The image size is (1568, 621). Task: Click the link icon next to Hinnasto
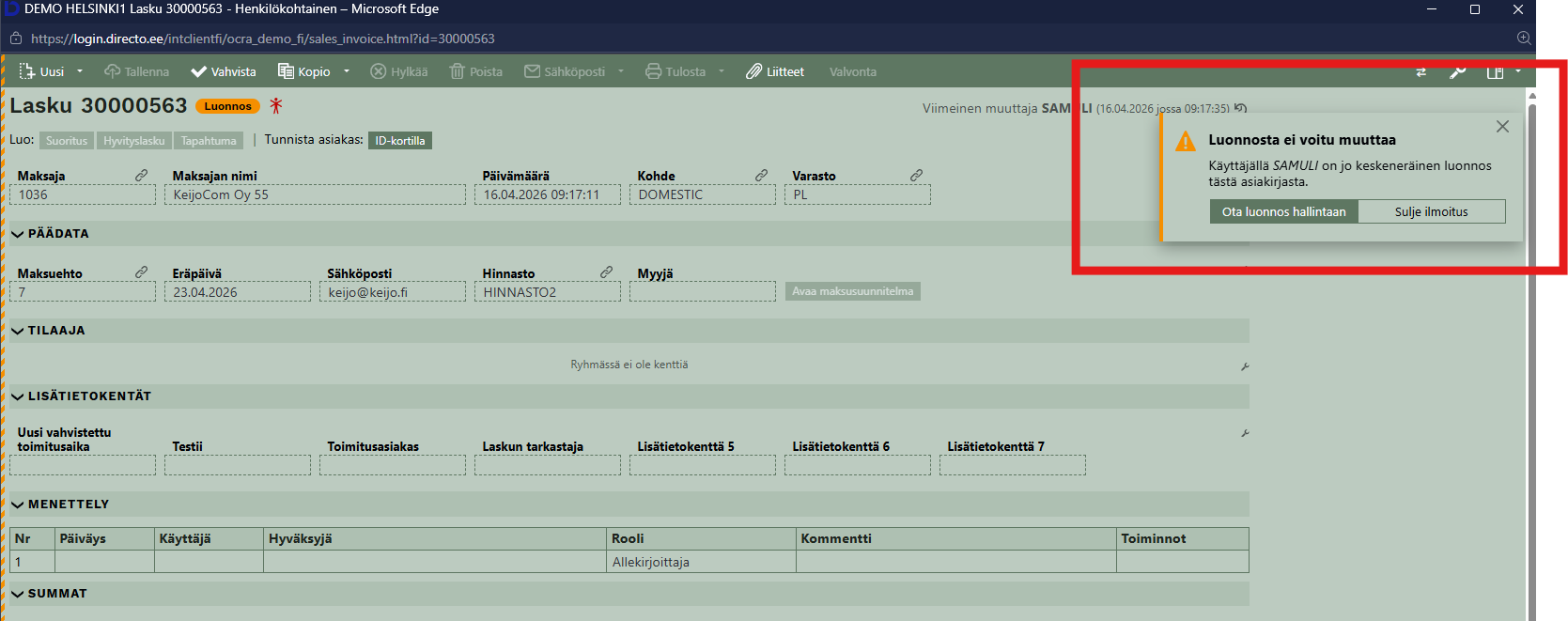[x=606, y=272]
